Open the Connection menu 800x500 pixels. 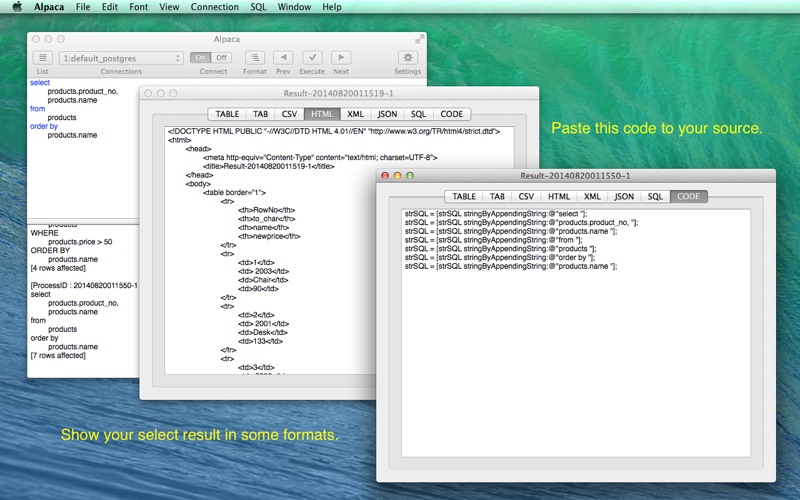click(x=214, y=7)
